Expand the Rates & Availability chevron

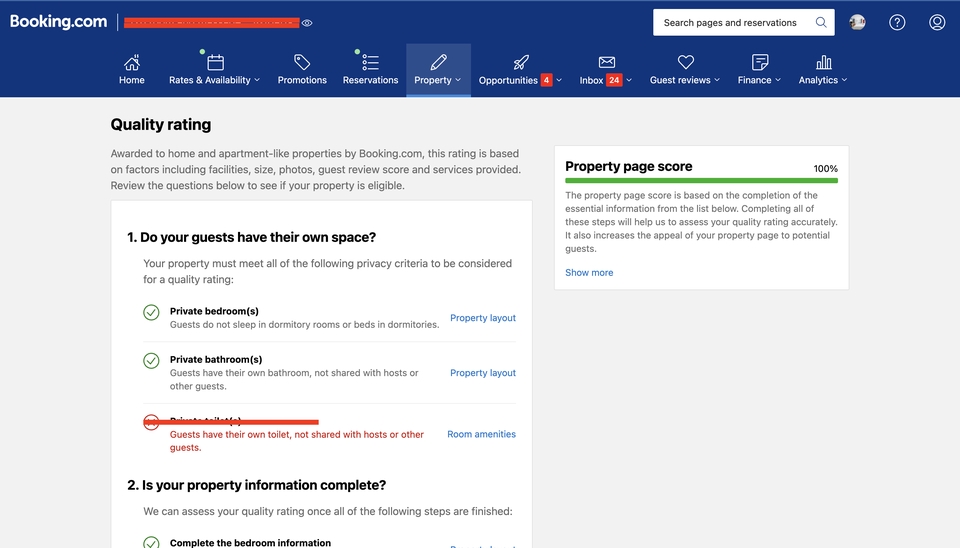[x=257, y=80]
